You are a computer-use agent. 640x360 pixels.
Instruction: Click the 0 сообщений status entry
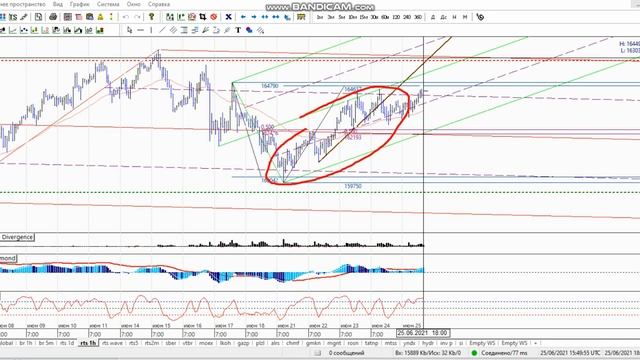pyautogui.click(x=347, y=353)
